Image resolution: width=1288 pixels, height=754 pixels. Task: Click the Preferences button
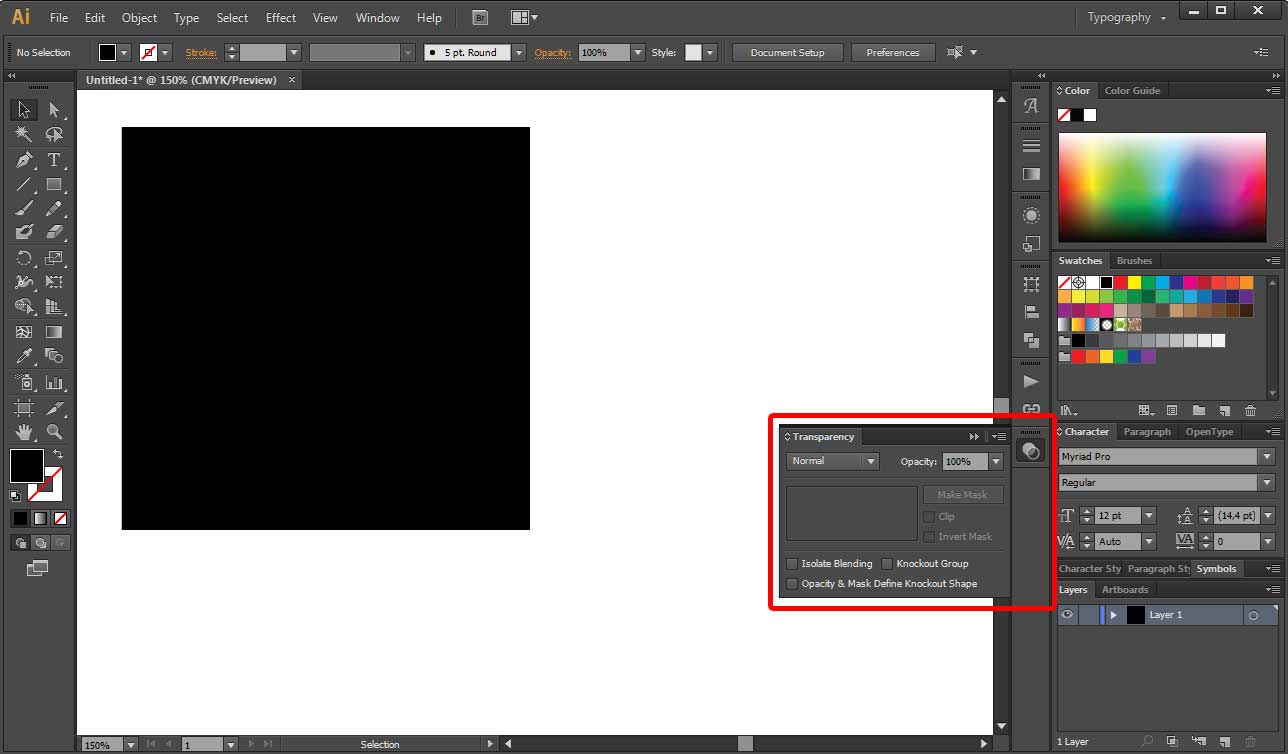[892, 52]
